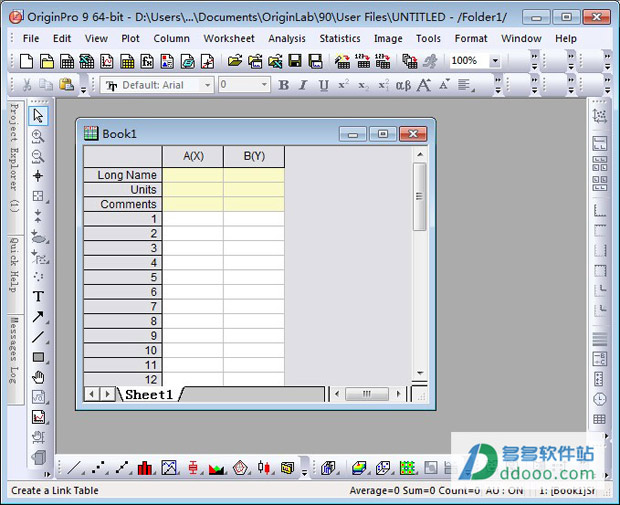This screenshot has width=620, height=505.
Task: Click the New Function icon
Action: point(147,61)
